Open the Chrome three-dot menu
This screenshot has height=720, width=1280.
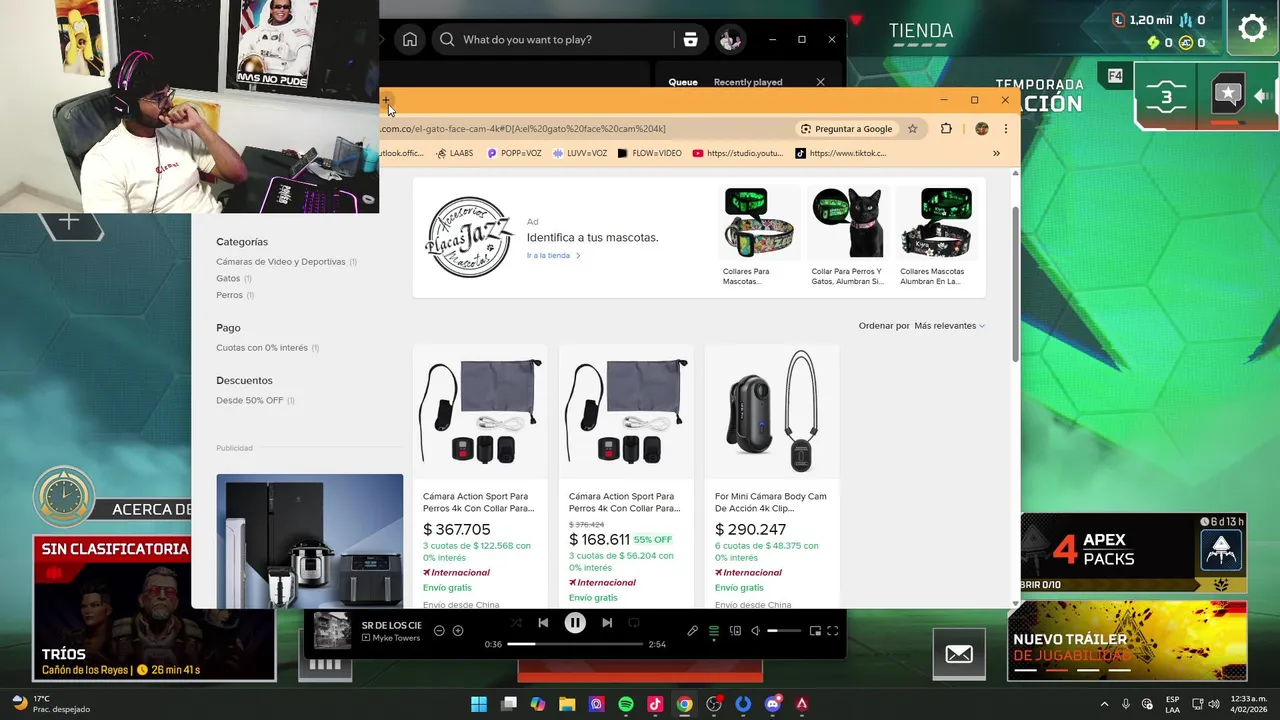[1006, 129]
